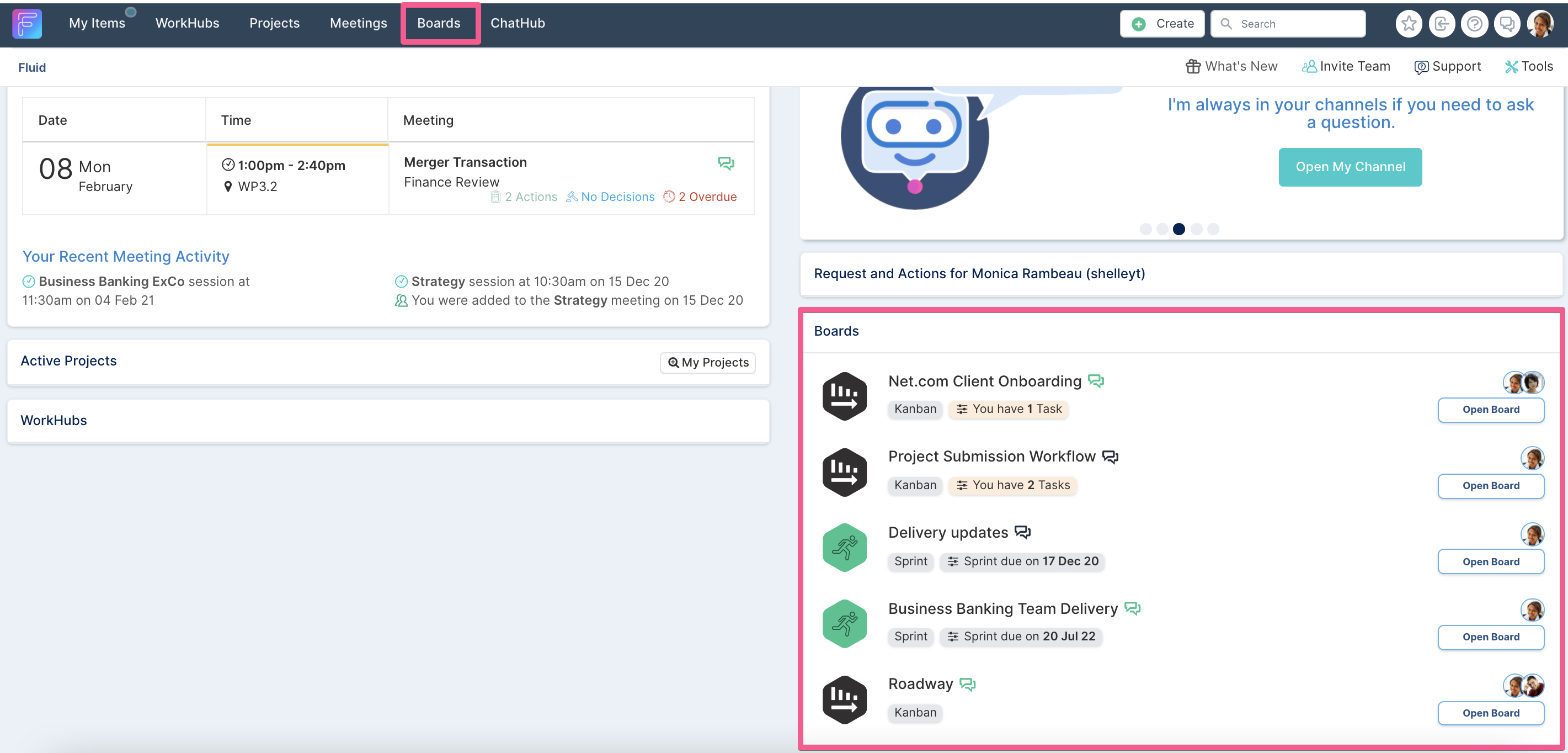Open the Merger Transaction meeting
Viewport: 1568px width, 753px height.
(x=466, y=162)
